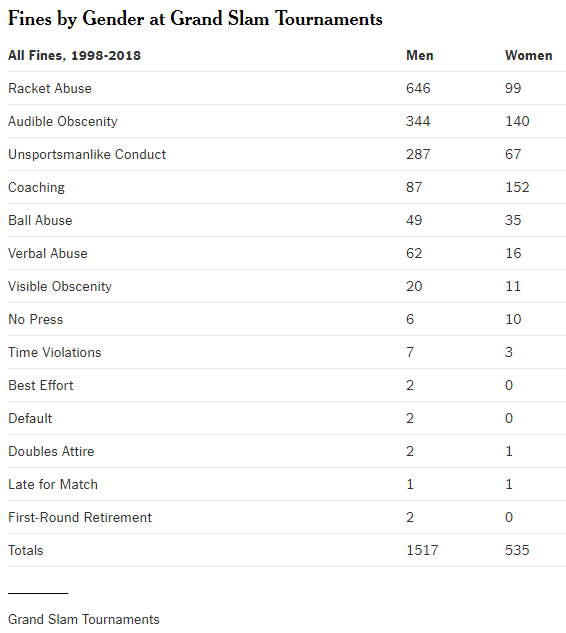Click the 'Doubles Attire' row label

coord(51,452)
